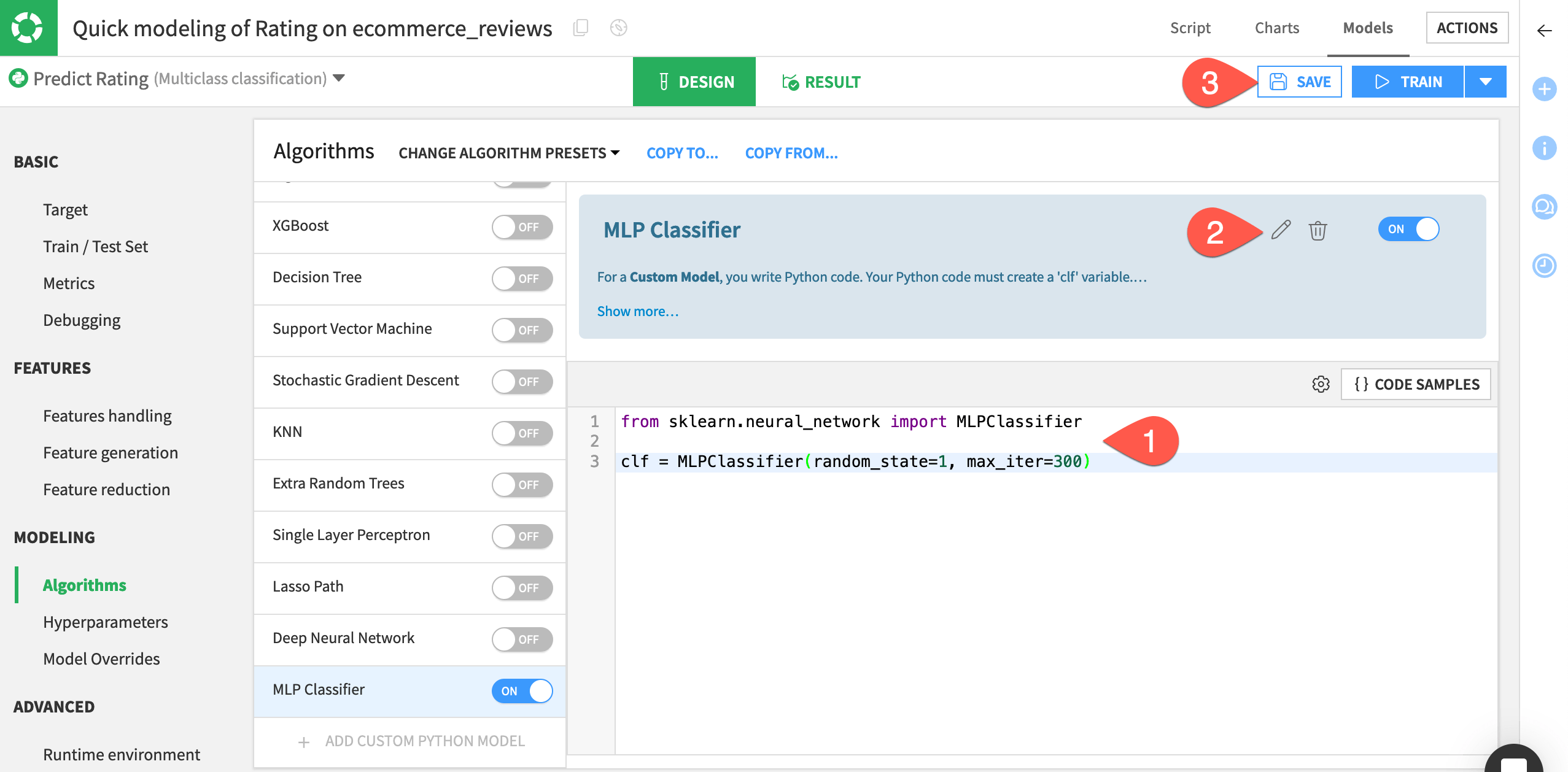Open the Train button dropdown arrow
The height and width of the screenshot is (772, 1568).
pyautogui.click(x=1485, y=81)
